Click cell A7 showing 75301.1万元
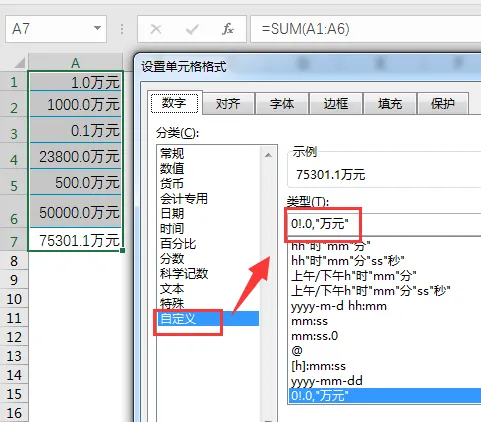This screenshot has height=422, width=481. [x=76, y=240]
